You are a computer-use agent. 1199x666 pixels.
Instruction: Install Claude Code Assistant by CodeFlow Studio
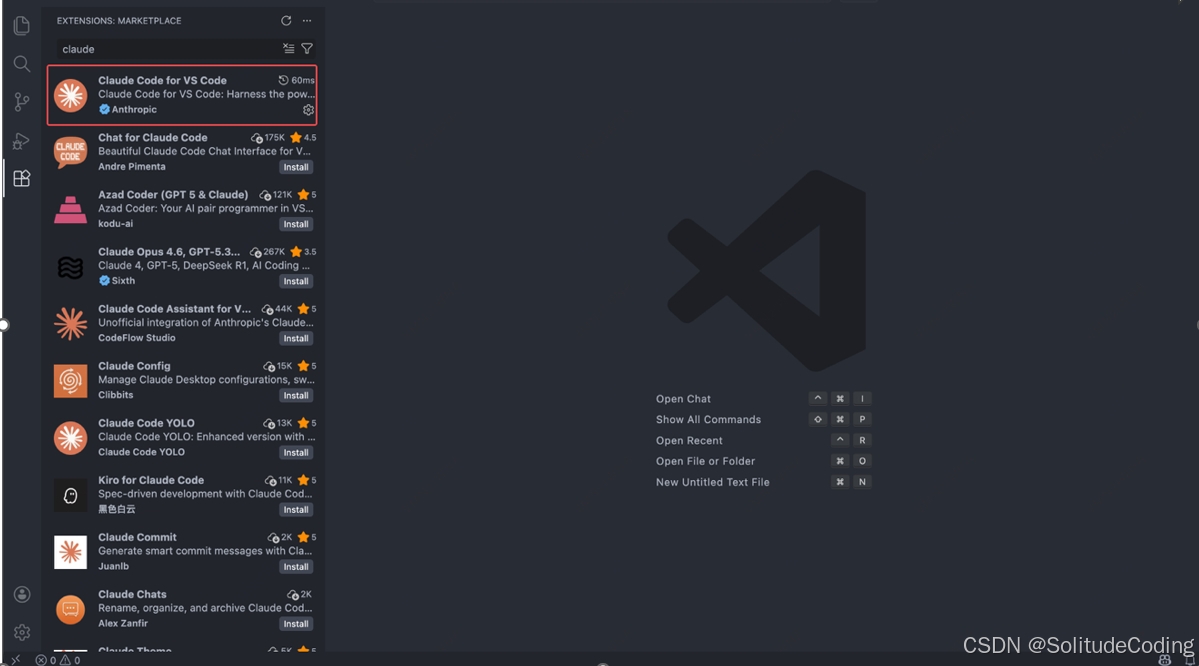[296, 338]
